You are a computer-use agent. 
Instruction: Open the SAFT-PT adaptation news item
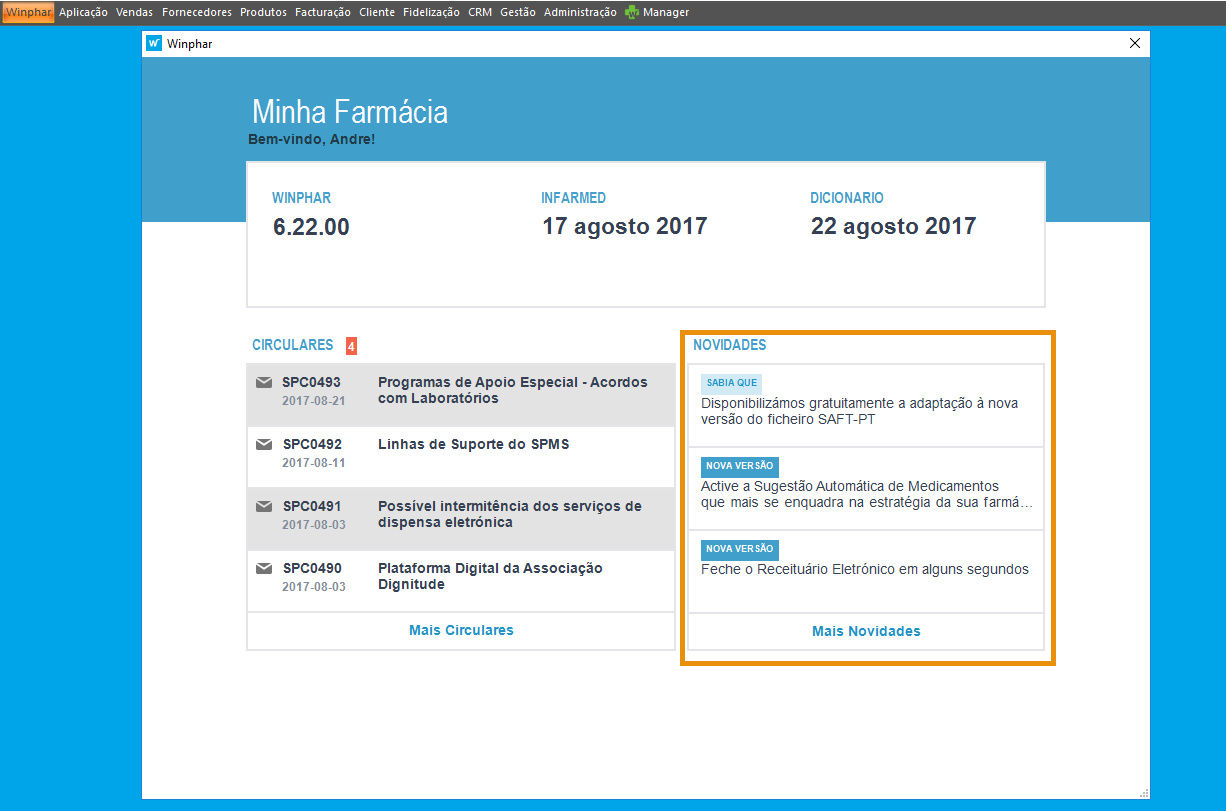click(x=859, y=411)
